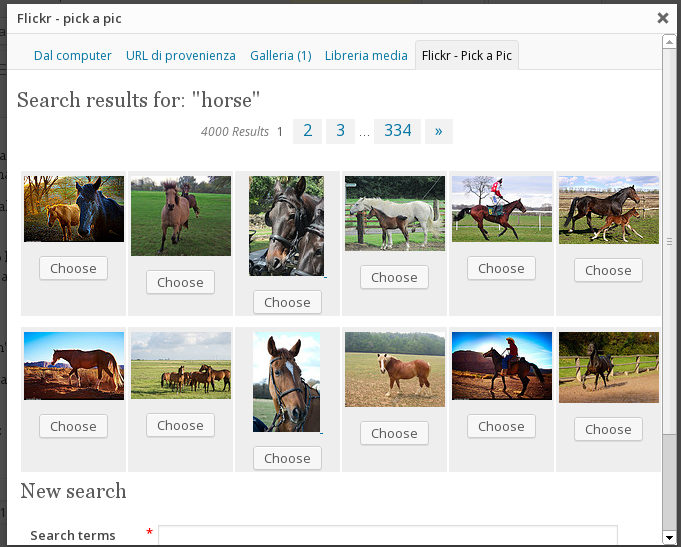Close the Flickr pick a pic dialog
Viewport: 681px width, 547px height.
663,18
